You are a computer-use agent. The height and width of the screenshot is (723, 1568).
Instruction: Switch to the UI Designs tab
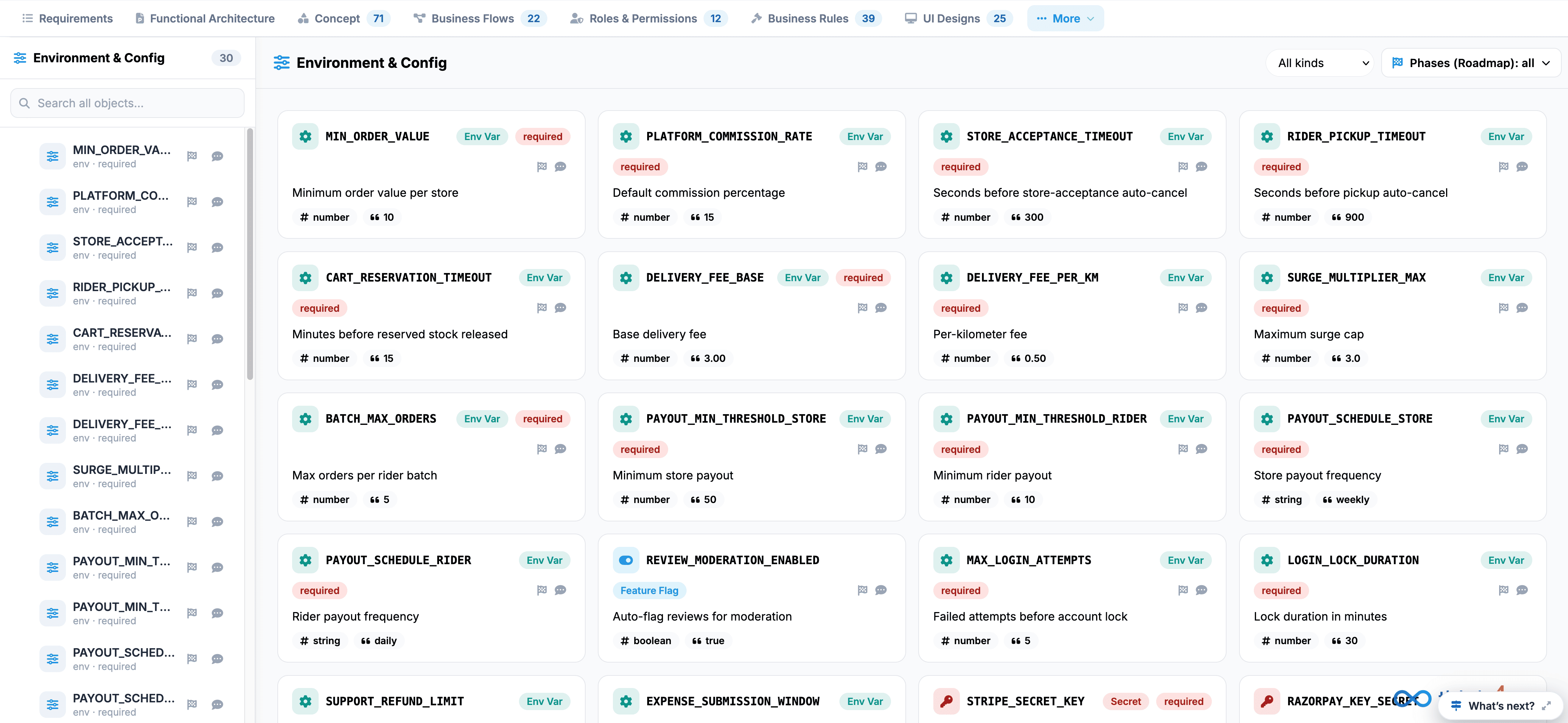point(958,18)
